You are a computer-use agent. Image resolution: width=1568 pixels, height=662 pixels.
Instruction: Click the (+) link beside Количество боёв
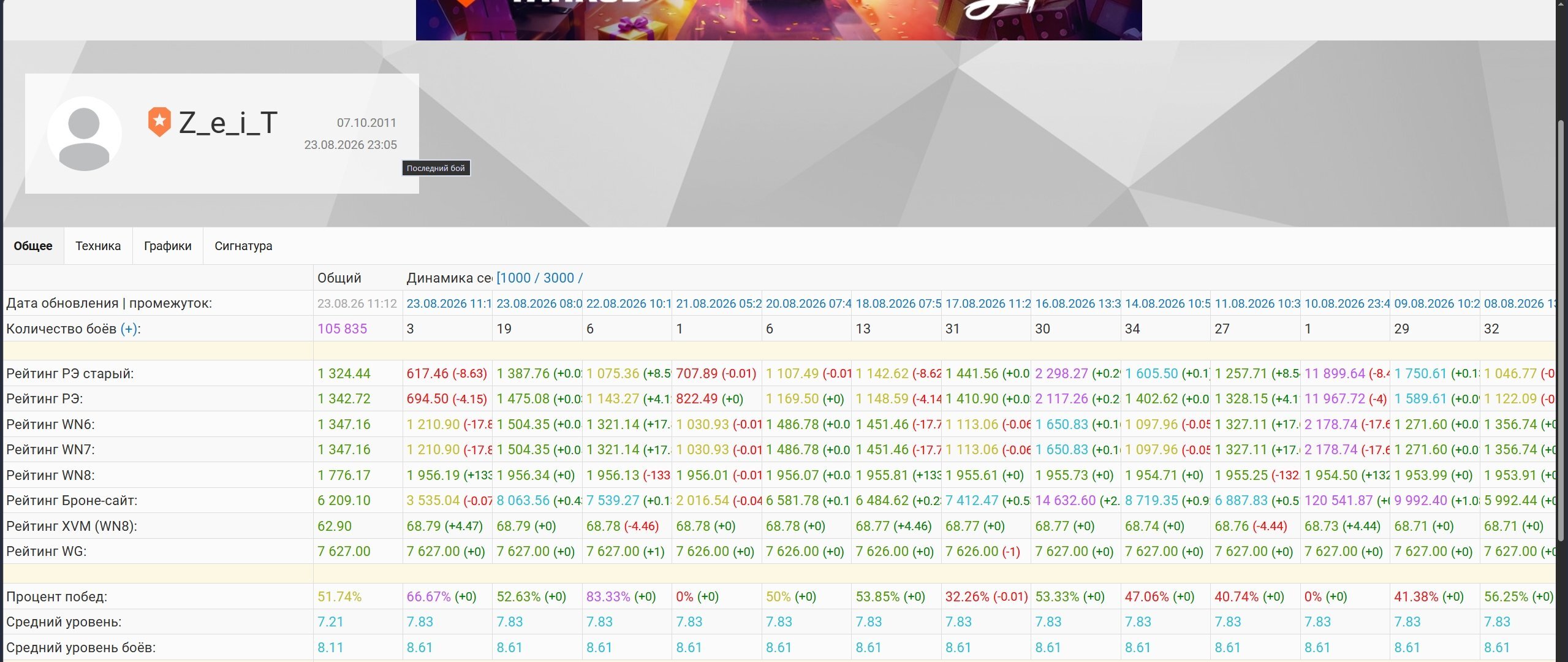pos(129,329)
